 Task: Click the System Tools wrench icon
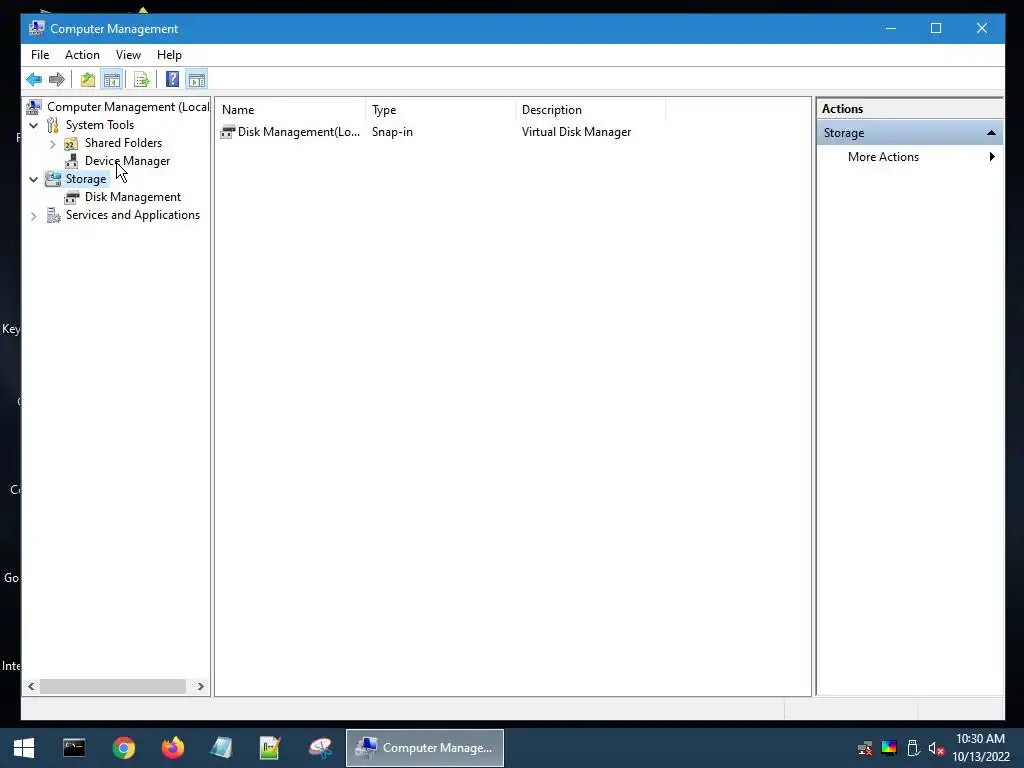pyautogui.click(x=52, y=125)
